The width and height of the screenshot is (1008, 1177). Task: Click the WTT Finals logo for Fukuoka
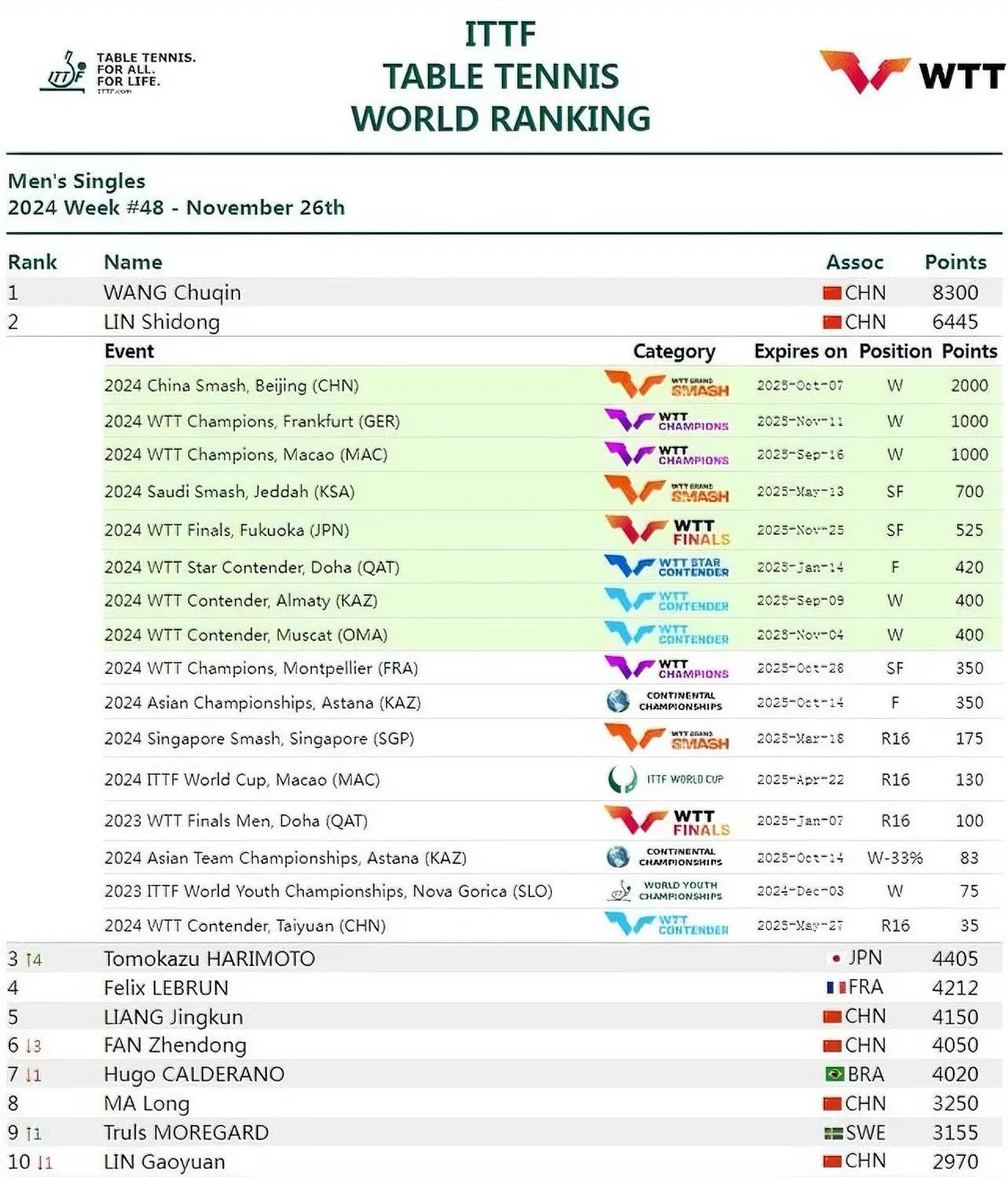coord(667,531)
